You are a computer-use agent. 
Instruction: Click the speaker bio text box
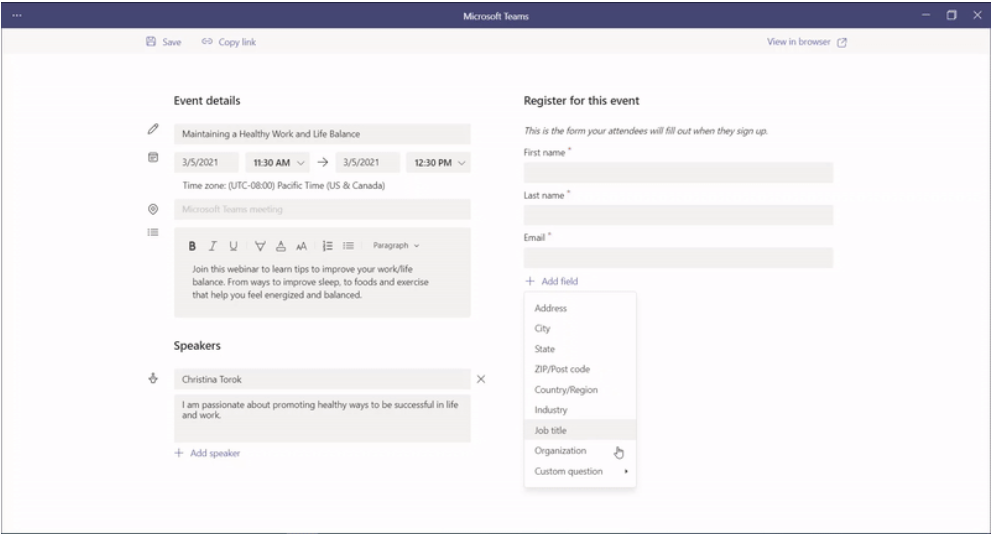322,419
